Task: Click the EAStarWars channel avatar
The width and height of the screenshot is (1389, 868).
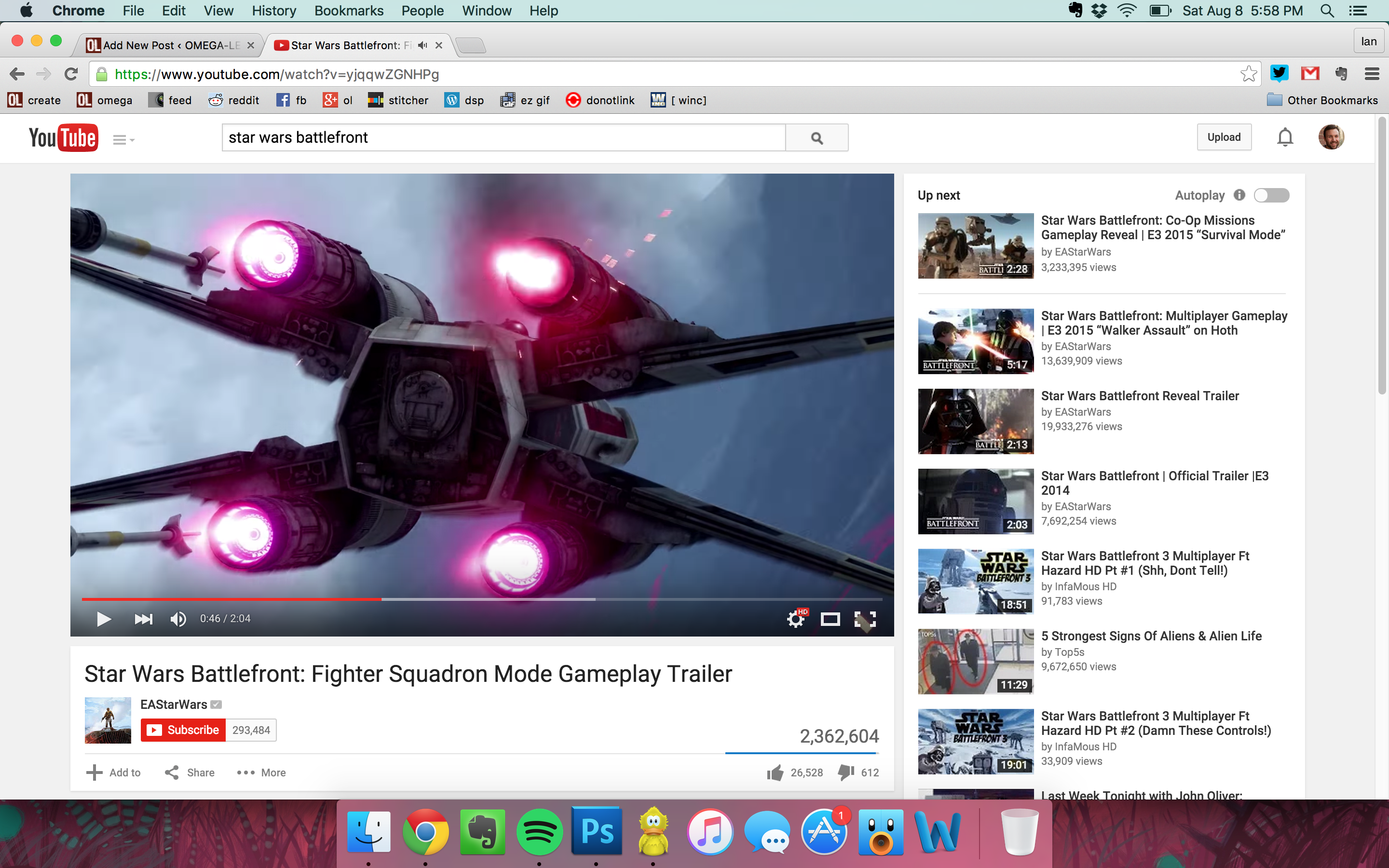Action: [108, 720]
